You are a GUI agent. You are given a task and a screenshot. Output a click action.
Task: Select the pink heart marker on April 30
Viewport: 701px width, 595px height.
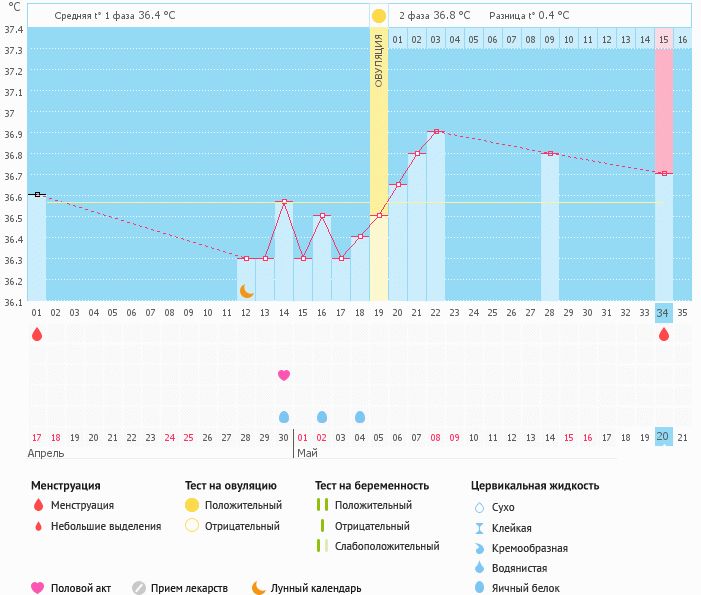[x=283, y=375]
